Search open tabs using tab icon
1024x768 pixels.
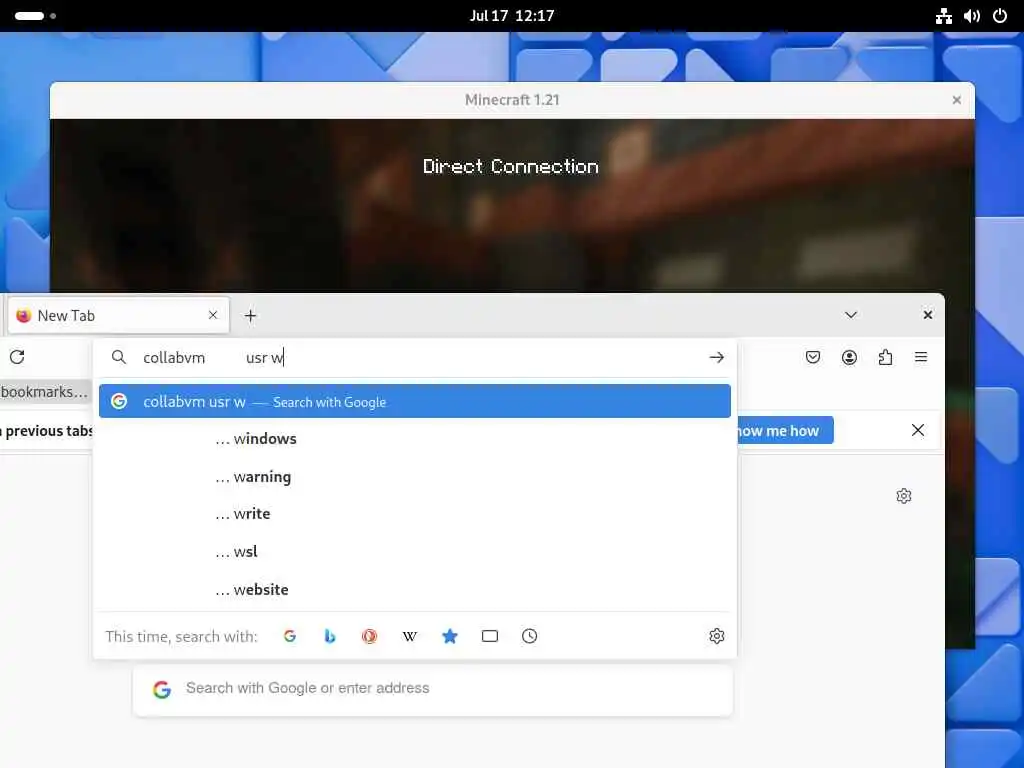490,636
